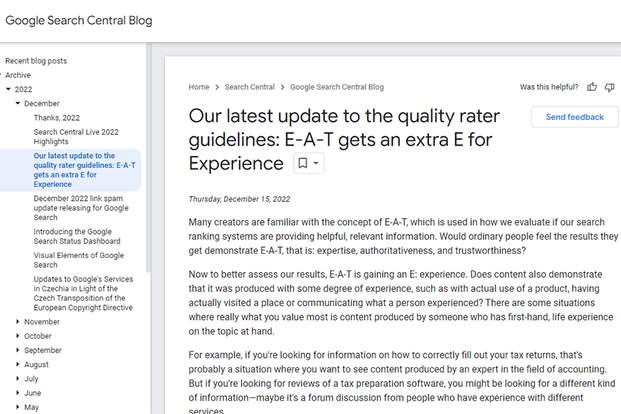The image size is (621, 414).
Task: Open the Home breadcrumb link
Action: click(199, 87)
